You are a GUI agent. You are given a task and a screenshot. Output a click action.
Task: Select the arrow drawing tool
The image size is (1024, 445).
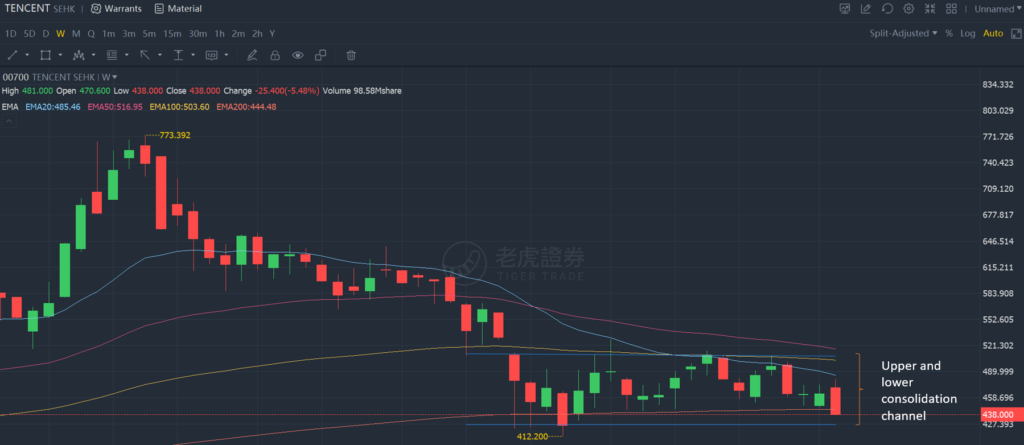(145, 55)
